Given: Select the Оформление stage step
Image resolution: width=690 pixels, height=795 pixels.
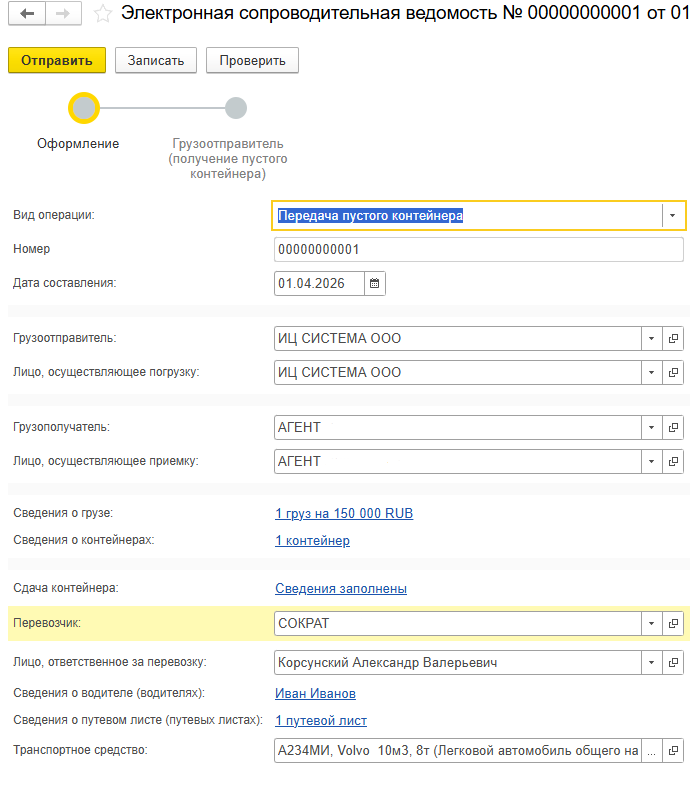Looking at the screenshot, I should click(84, 108).
